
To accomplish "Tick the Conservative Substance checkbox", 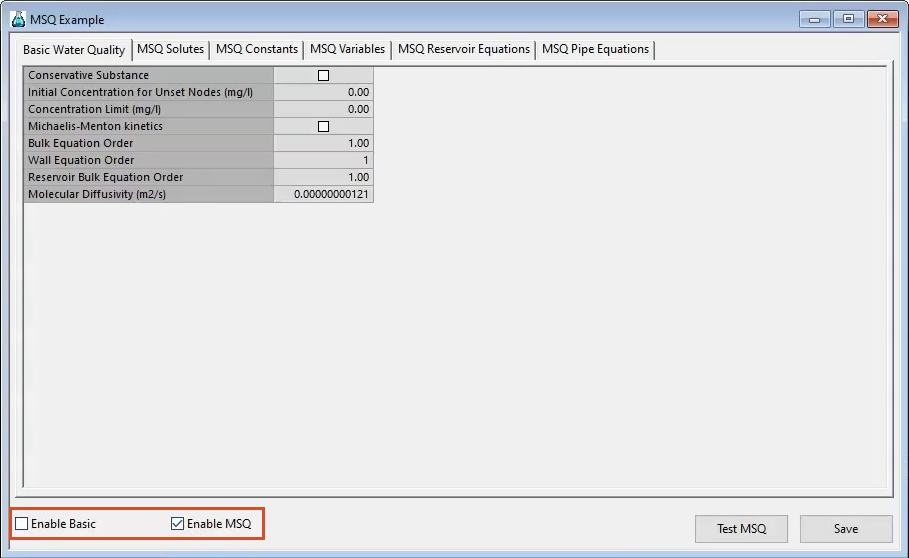I will (323, 75).
